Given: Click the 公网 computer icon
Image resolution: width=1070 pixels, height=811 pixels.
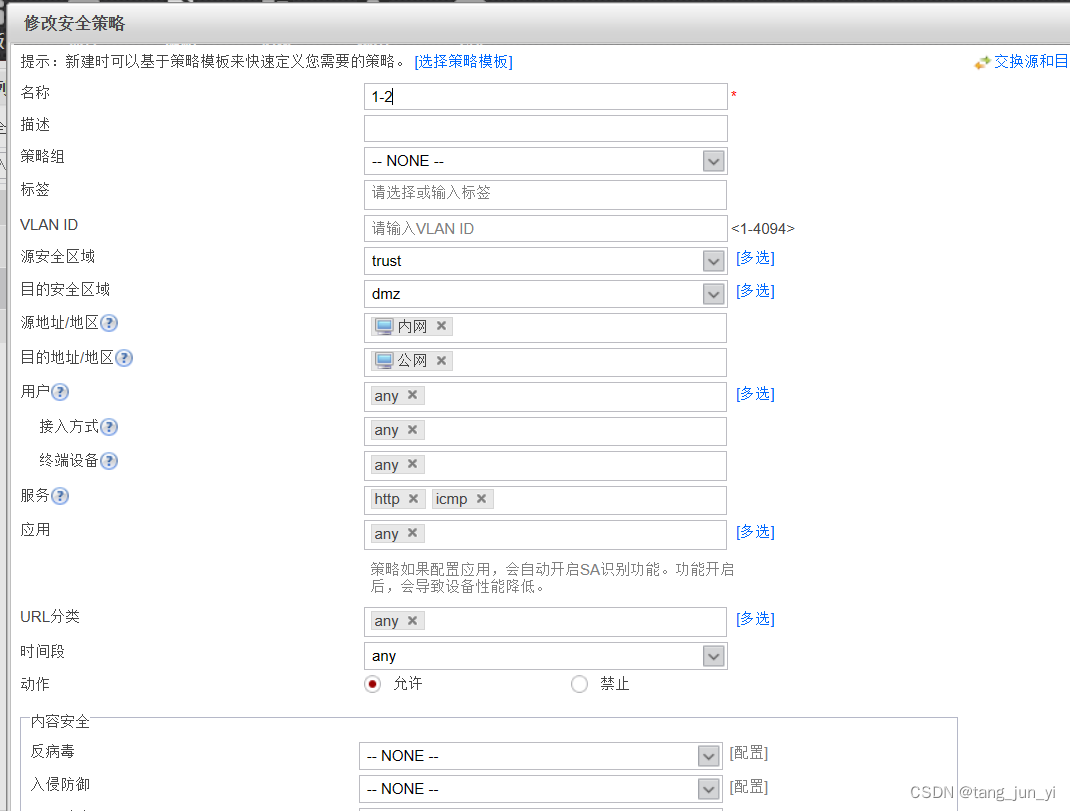Looking at the screenshot, I should [x=384, y=360].
